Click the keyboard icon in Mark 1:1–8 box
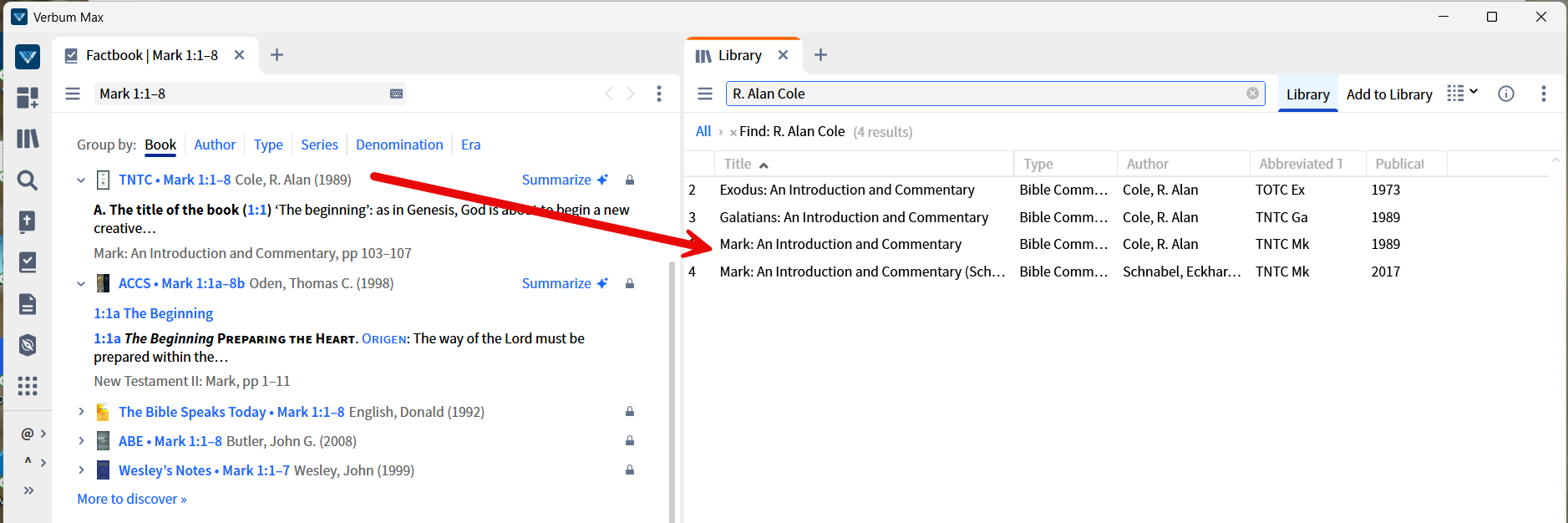This screenshot has height=523, width=1568. coord(397,94)
